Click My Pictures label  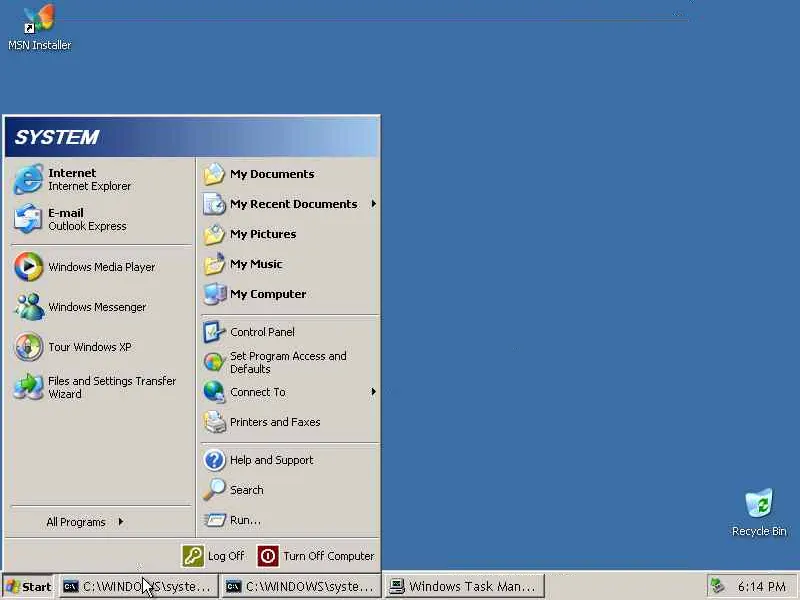[x=263, y=234]
